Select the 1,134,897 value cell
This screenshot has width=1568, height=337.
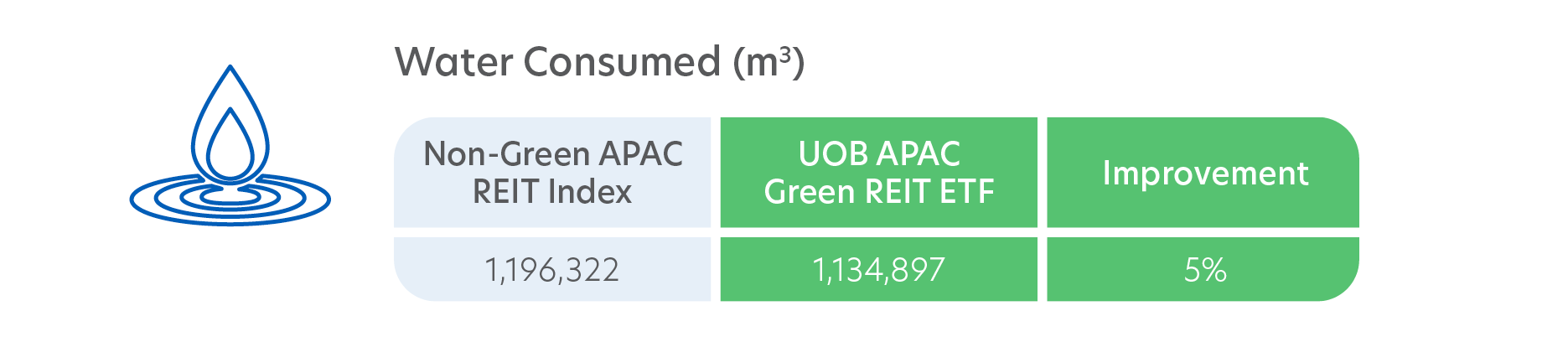(879, 269)
